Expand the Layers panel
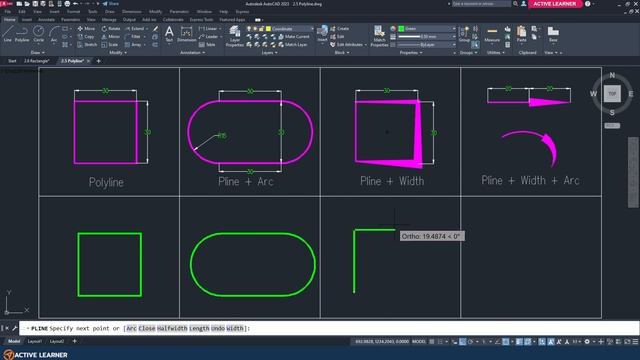Viewport: 640px width, 360px height. coord(269,53)
